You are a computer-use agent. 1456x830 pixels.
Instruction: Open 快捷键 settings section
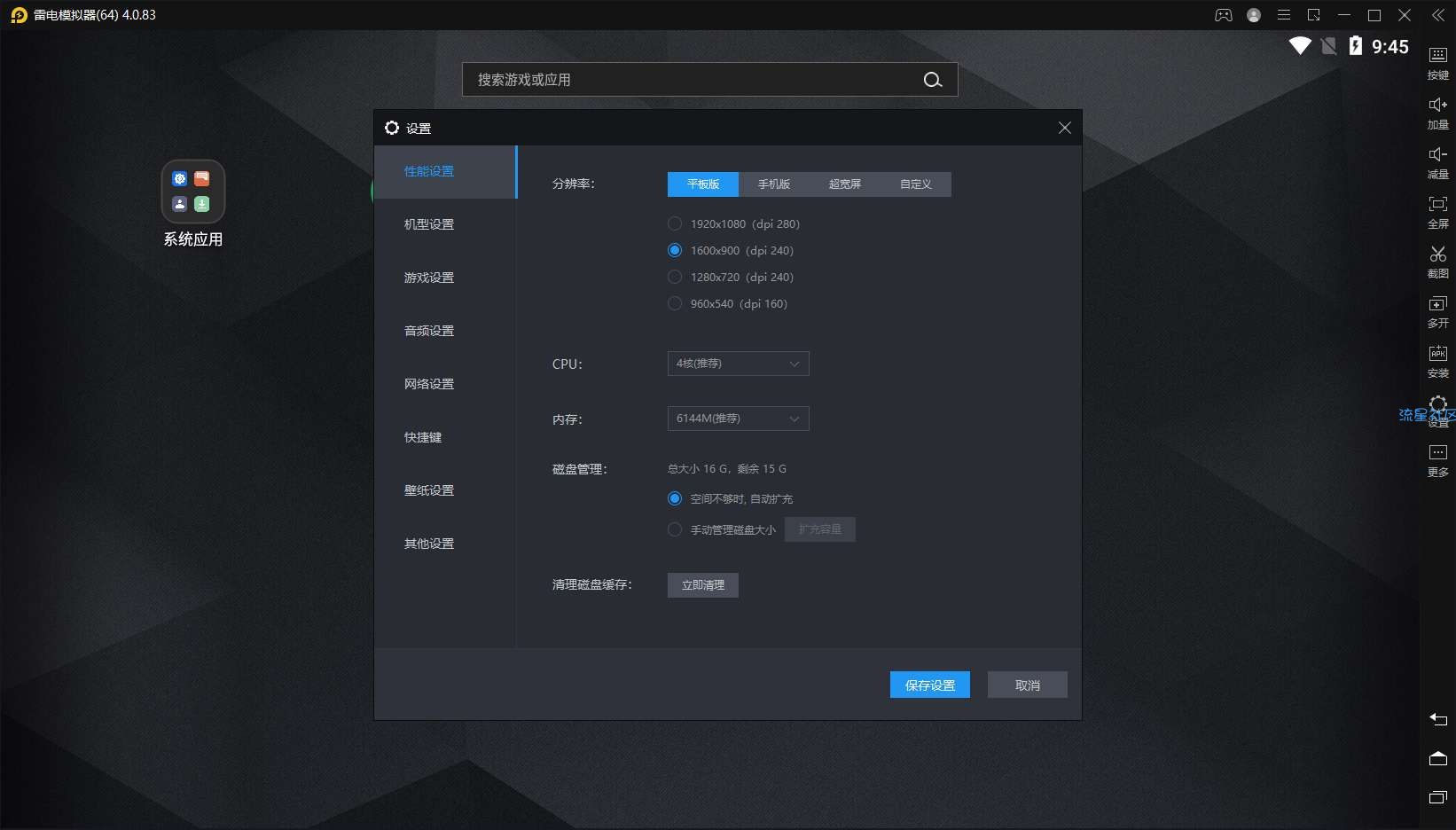click(445, 437)
